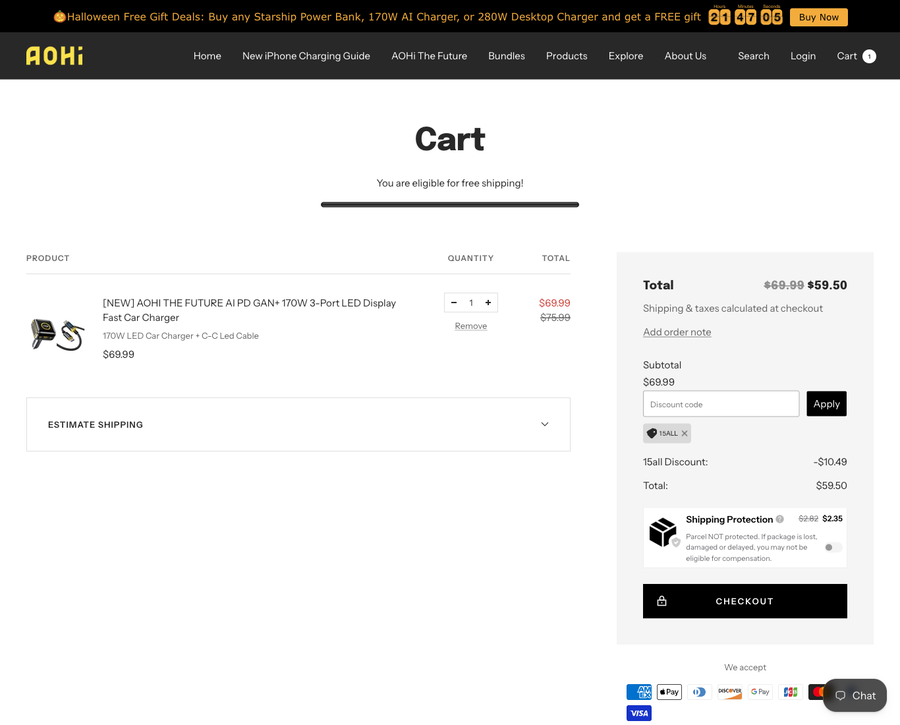Click the pumpkin icon in banner

(60, 17)
